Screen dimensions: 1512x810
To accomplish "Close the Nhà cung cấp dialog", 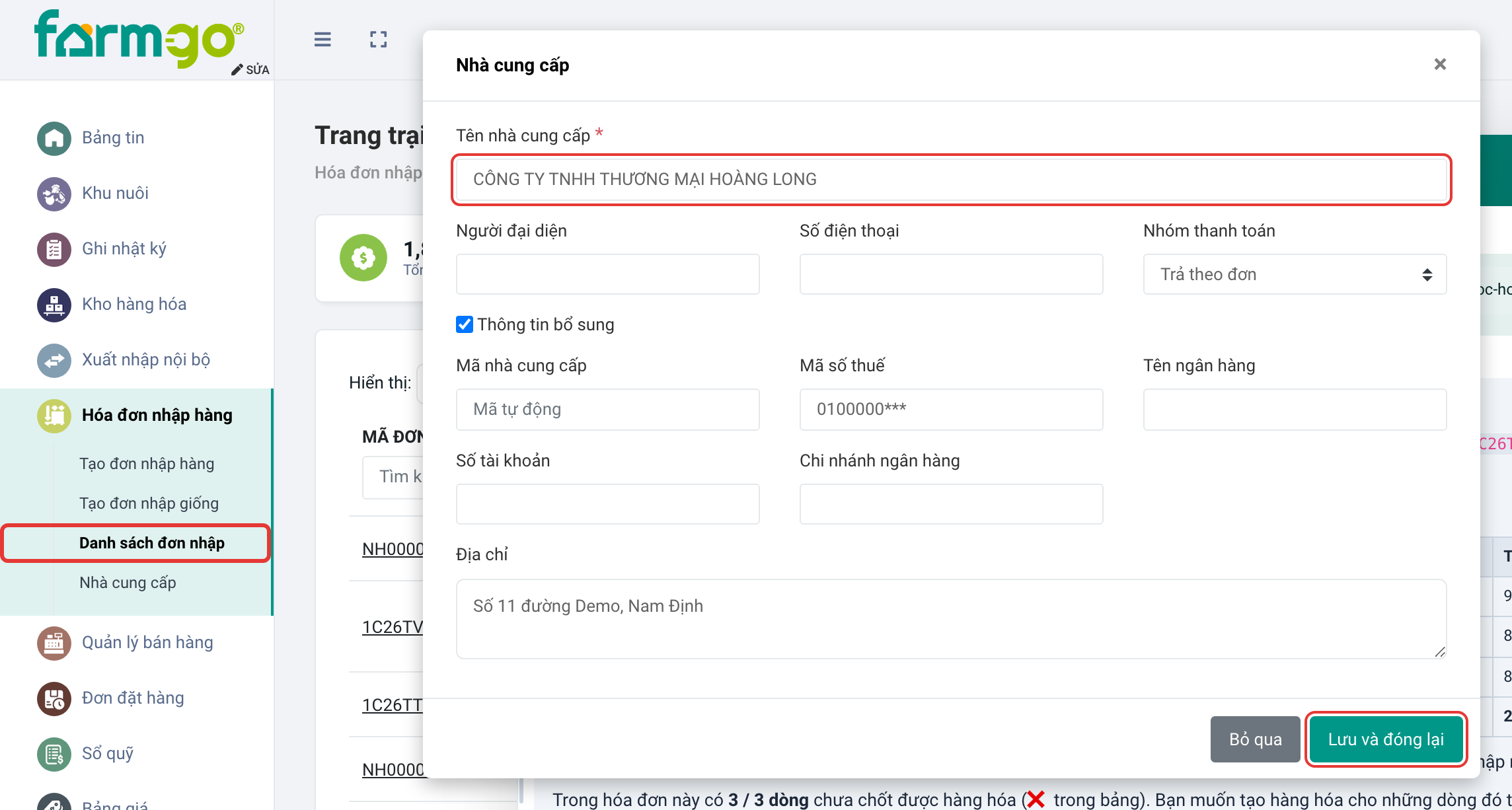I will [1441, 64].
